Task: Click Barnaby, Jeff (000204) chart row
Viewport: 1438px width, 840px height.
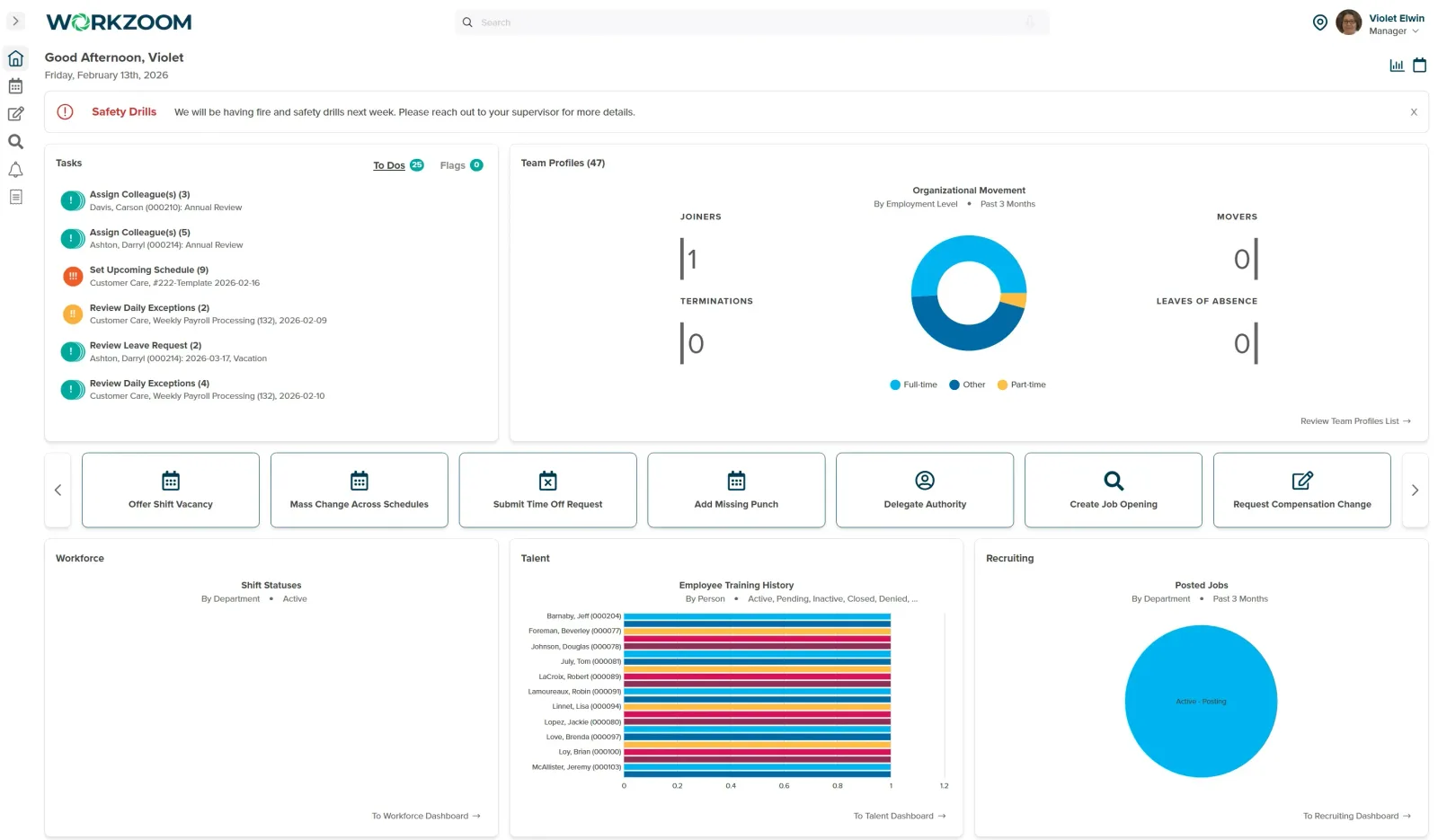Action: pyautogui.click(x=757, y=616)
